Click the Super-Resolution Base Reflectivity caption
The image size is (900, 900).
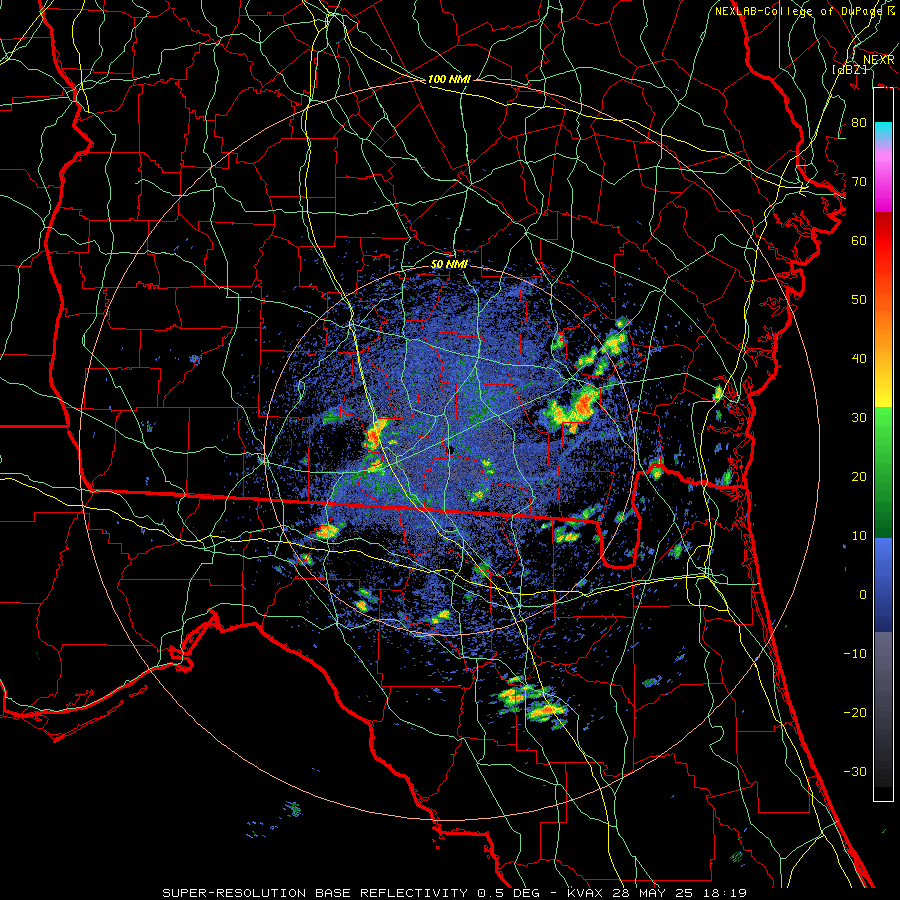[454, 893]
